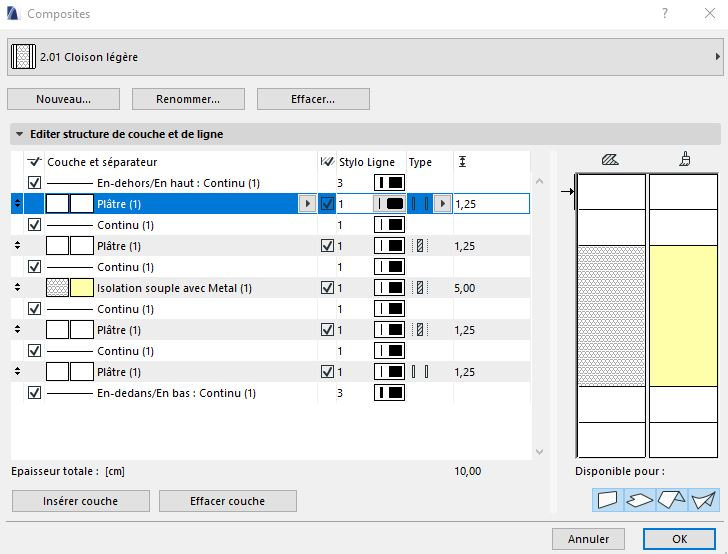Click the total thickness value 10,00
This screenshot has width=728, height=554.
click(x=468, y=471)
